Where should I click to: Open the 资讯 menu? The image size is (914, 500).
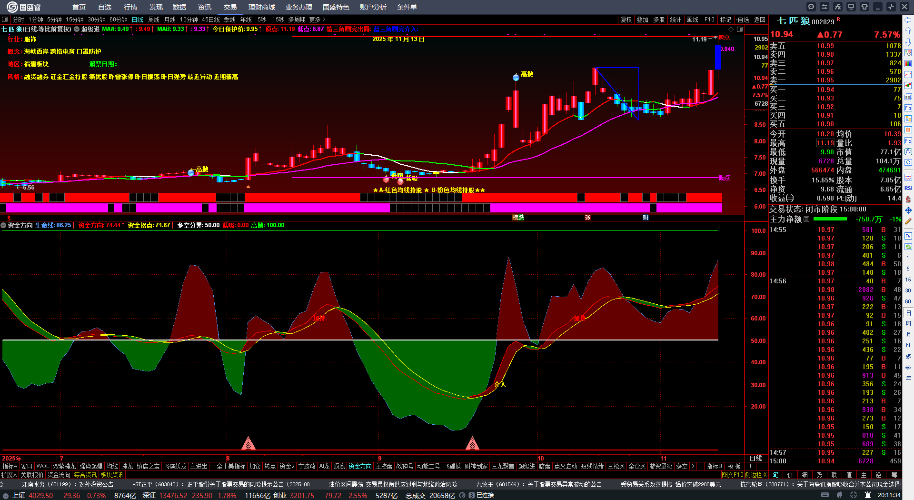(205, 7)
